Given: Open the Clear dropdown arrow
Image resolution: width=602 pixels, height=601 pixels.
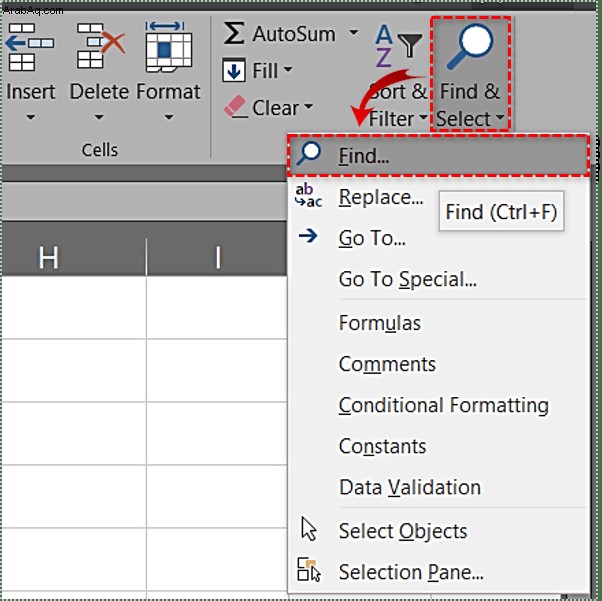Looking at the screenshot, I should click(x=308, y=106).
